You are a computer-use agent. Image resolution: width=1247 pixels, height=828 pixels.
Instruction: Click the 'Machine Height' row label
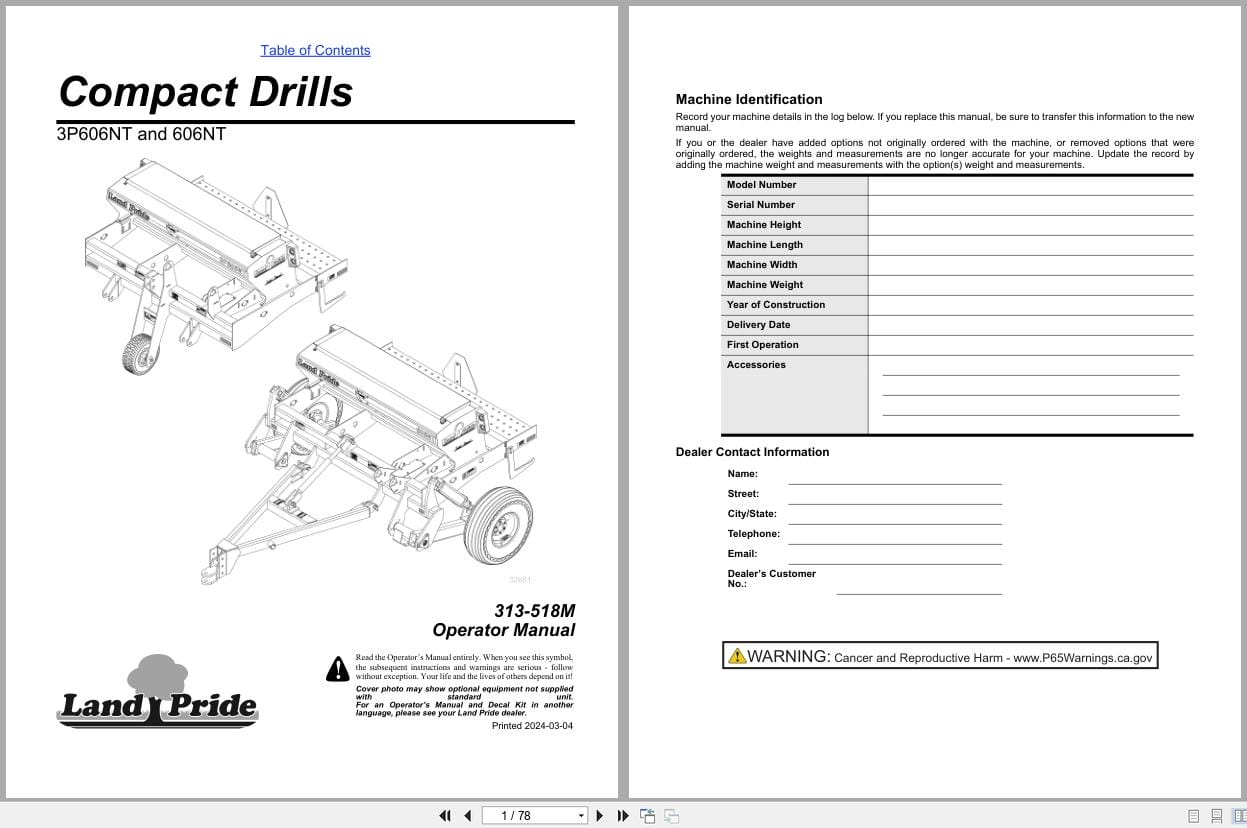(x=764, y=225)
